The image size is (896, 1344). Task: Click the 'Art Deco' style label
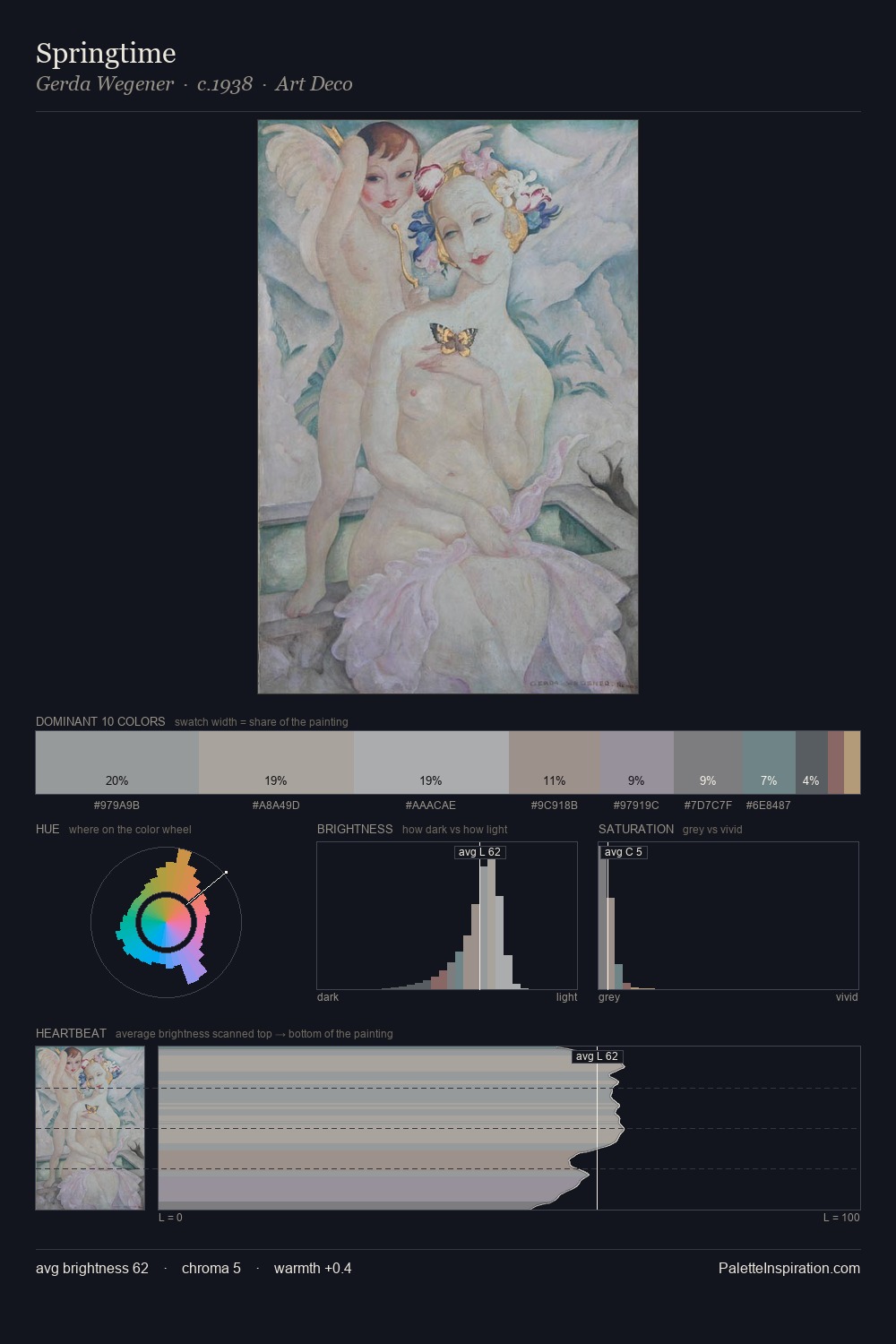point(314,84)
